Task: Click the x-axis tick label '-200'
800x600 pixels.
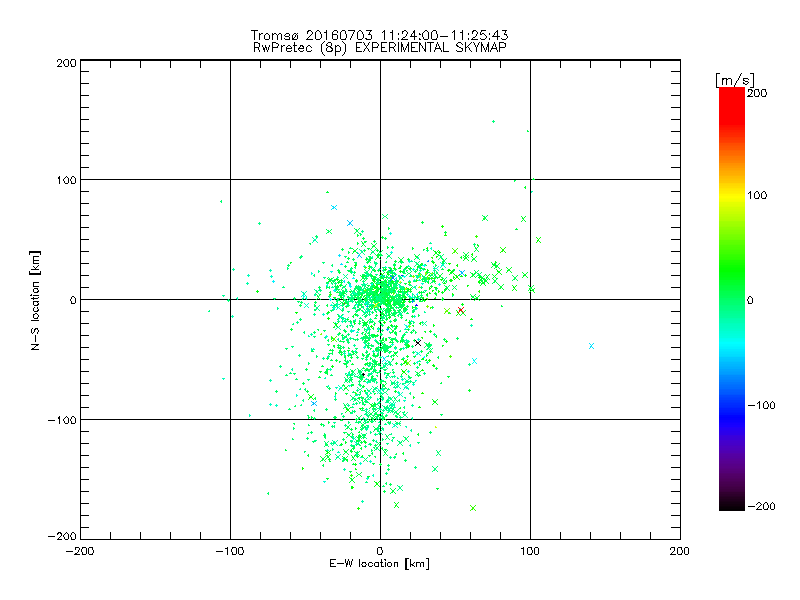Action: pos(80,551)
